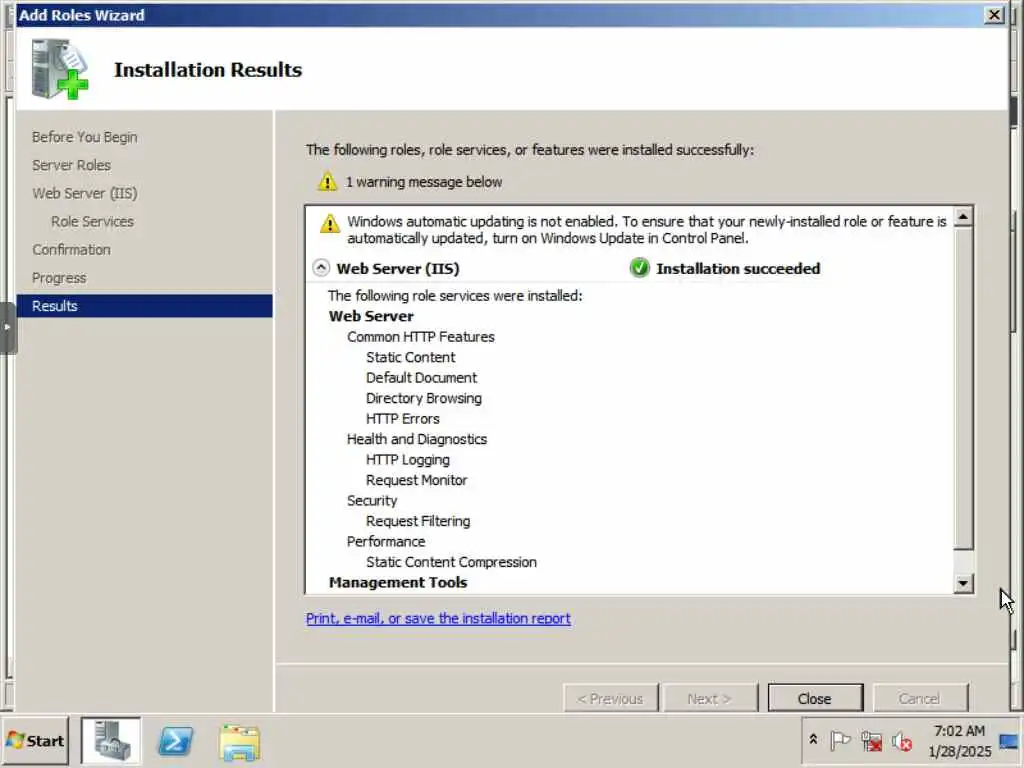
Task: Select the Progress step in the sidebar
Action: click(59, 278)
